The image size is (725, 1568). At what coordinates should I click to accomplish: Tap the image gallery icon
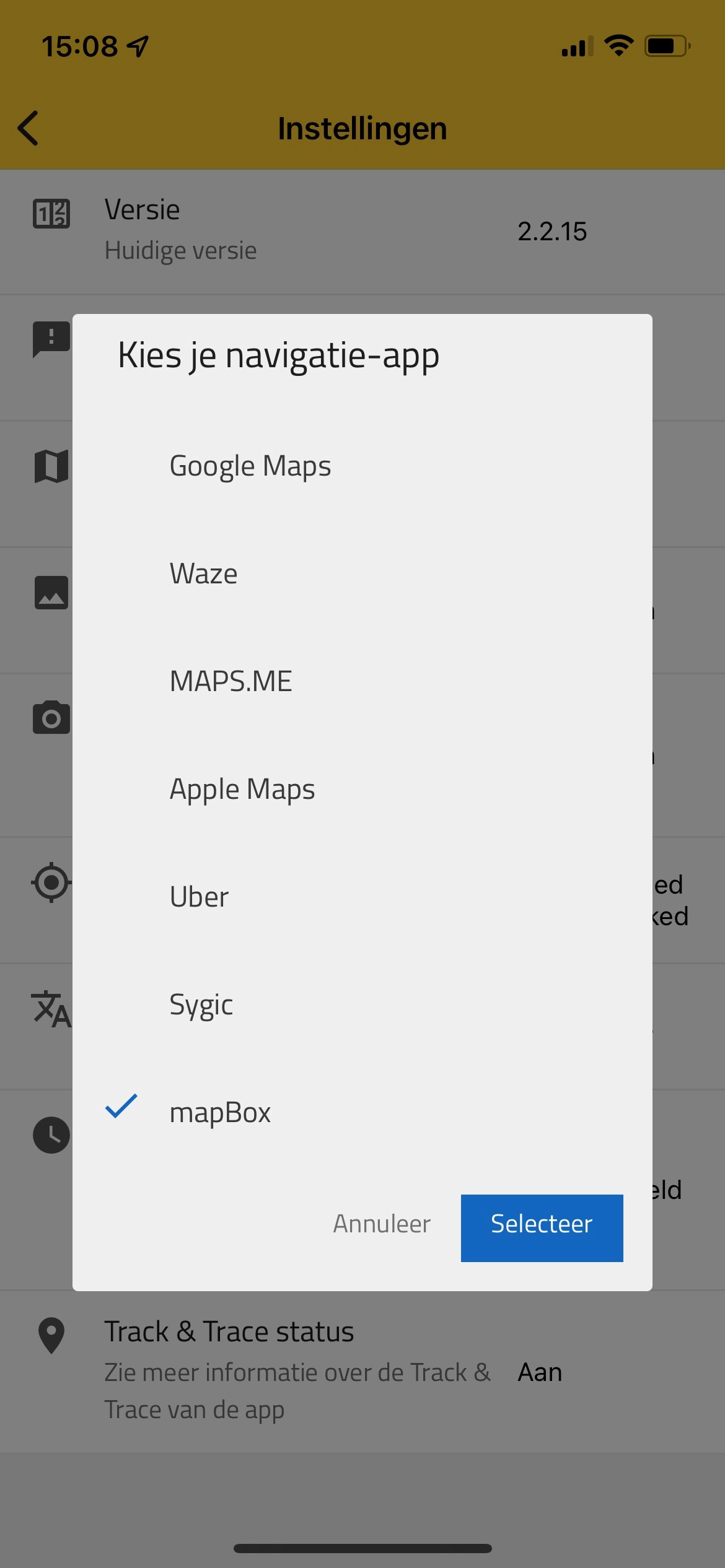pos(51,593)
